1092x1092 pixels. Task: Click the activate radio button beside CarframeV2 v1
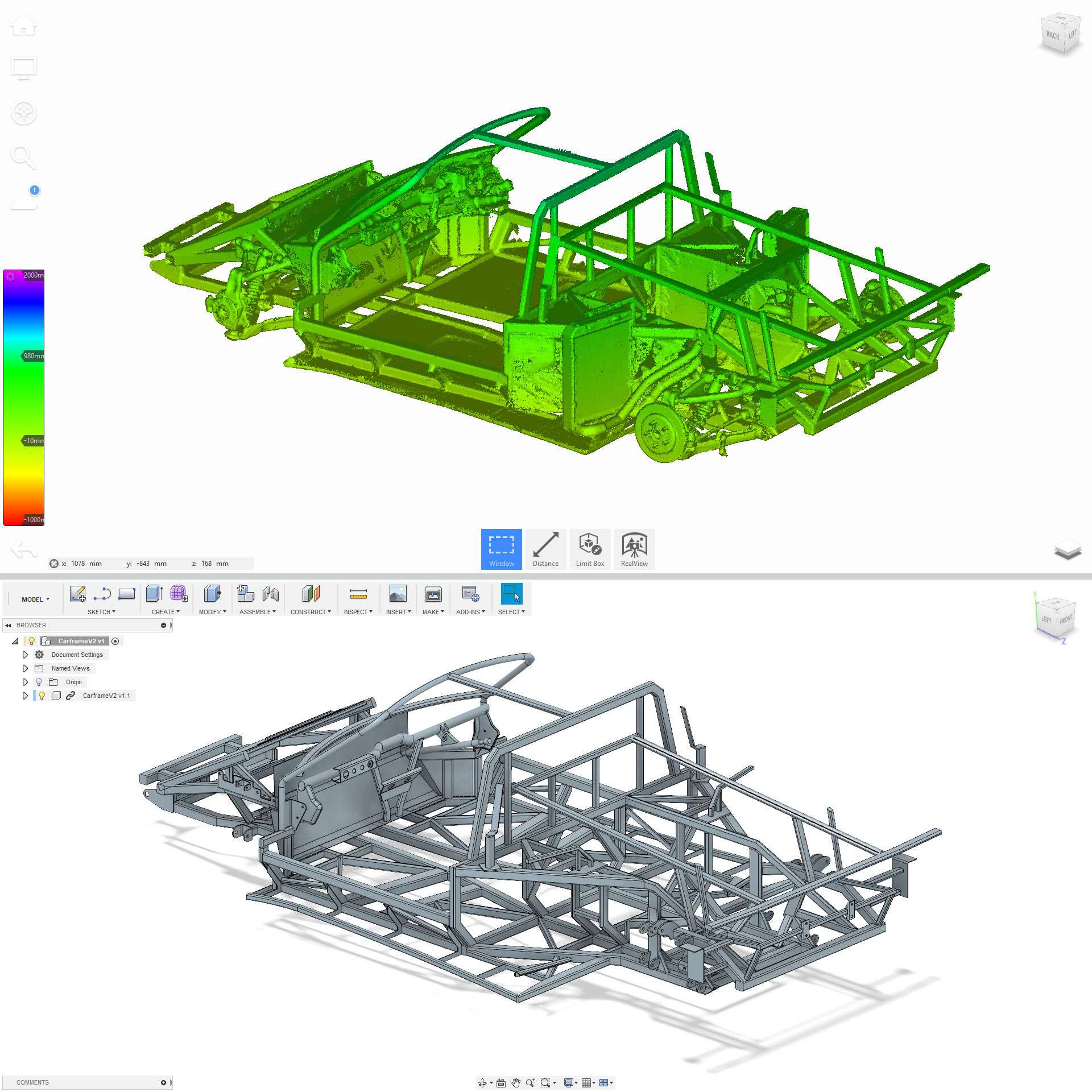(115, 641)
